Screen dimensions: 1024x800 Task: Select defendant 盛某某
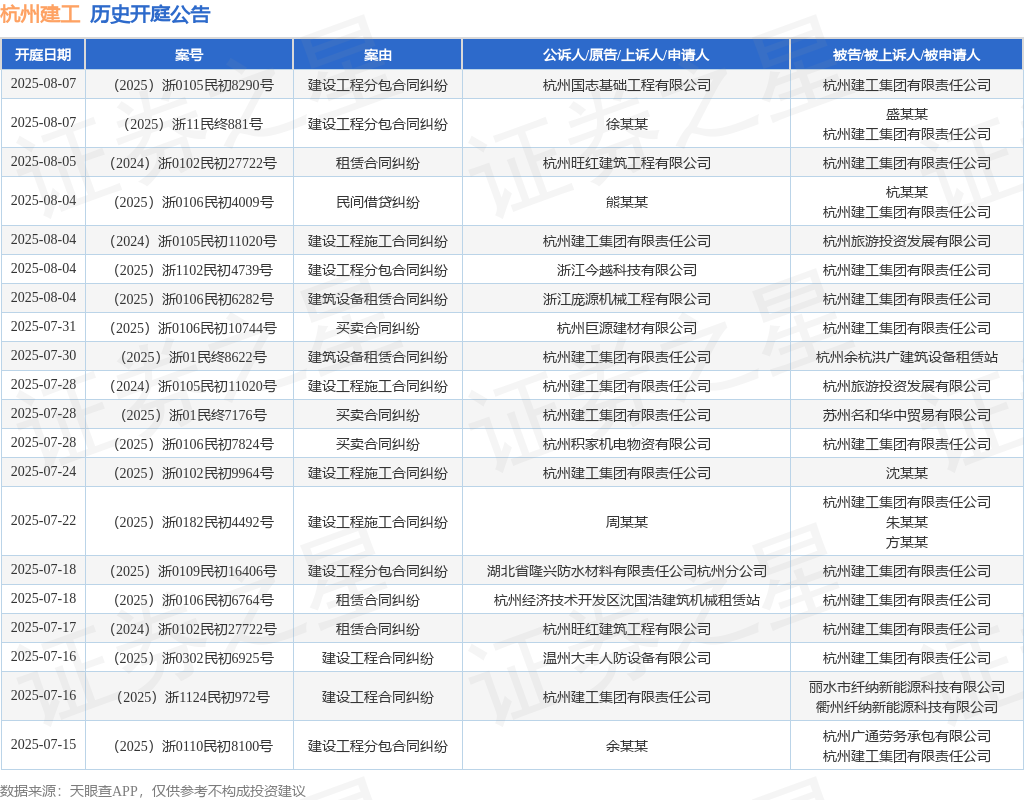pyautogui.click(x=906, y=114)
